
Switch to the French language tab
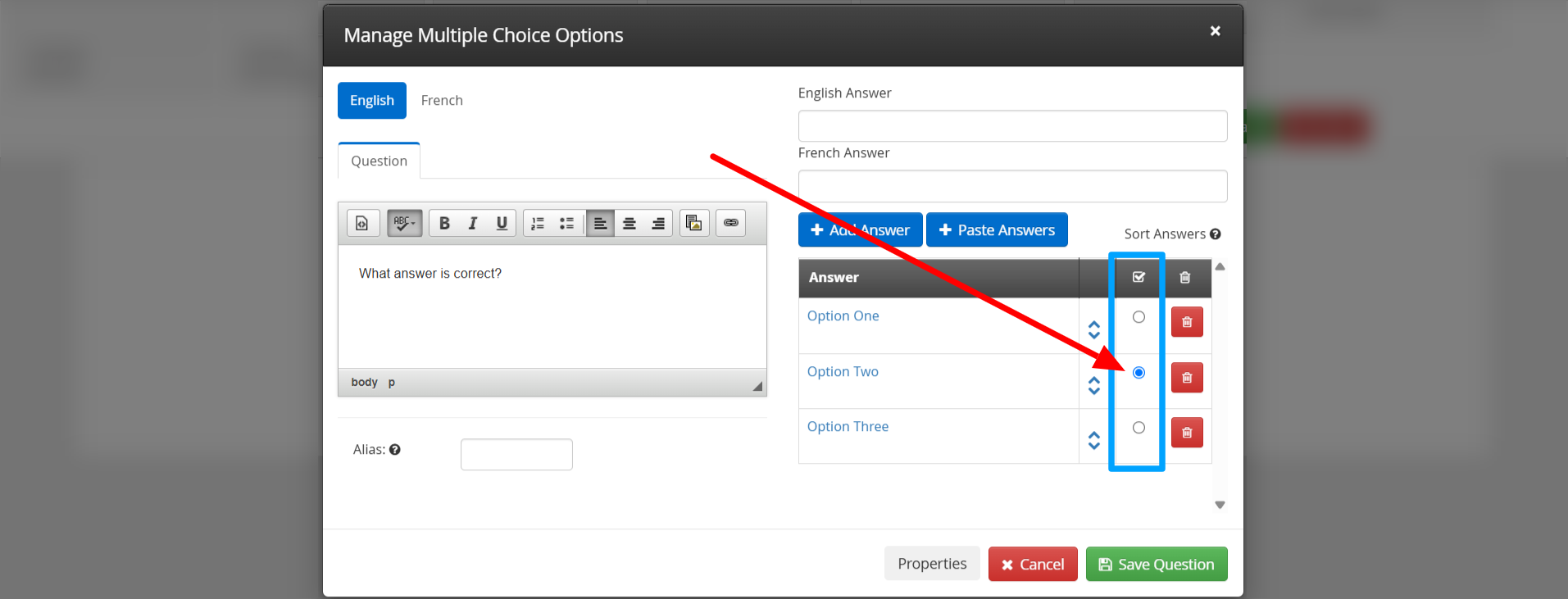442,101
